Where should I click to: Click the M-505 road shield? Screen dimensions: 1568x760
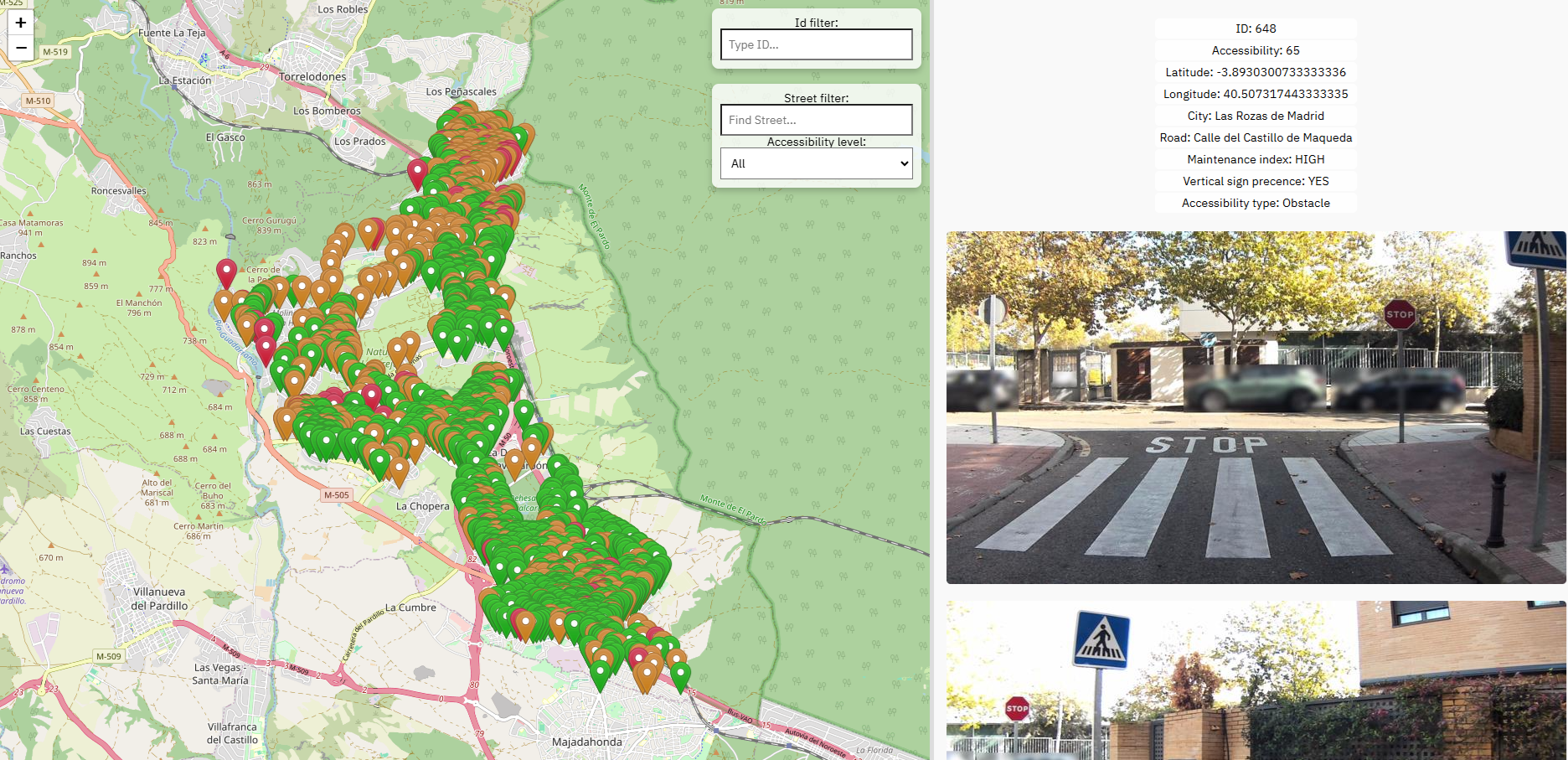click(x=336, y=495)
